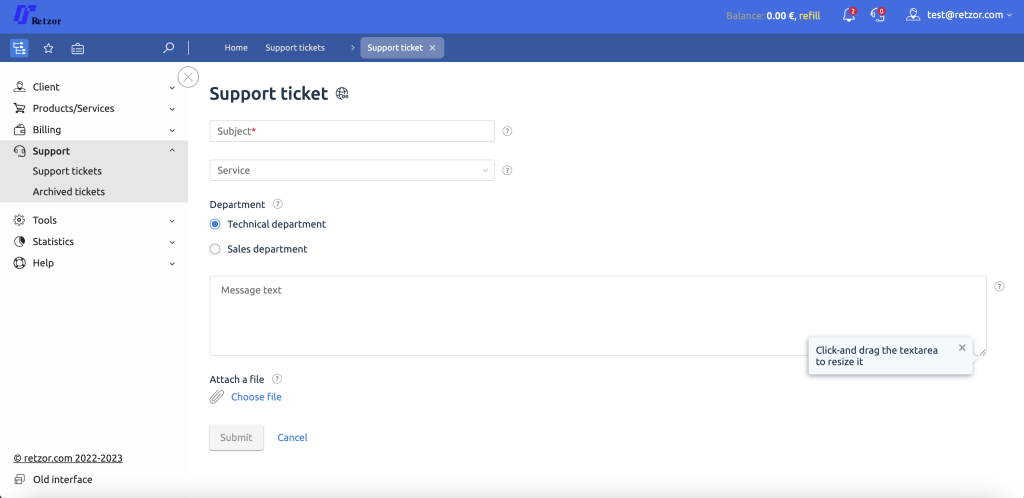Go to the Support tickets breadcrumb tab
The width and height of the screenshot is (1024, 498).
[x=295, y=48]
